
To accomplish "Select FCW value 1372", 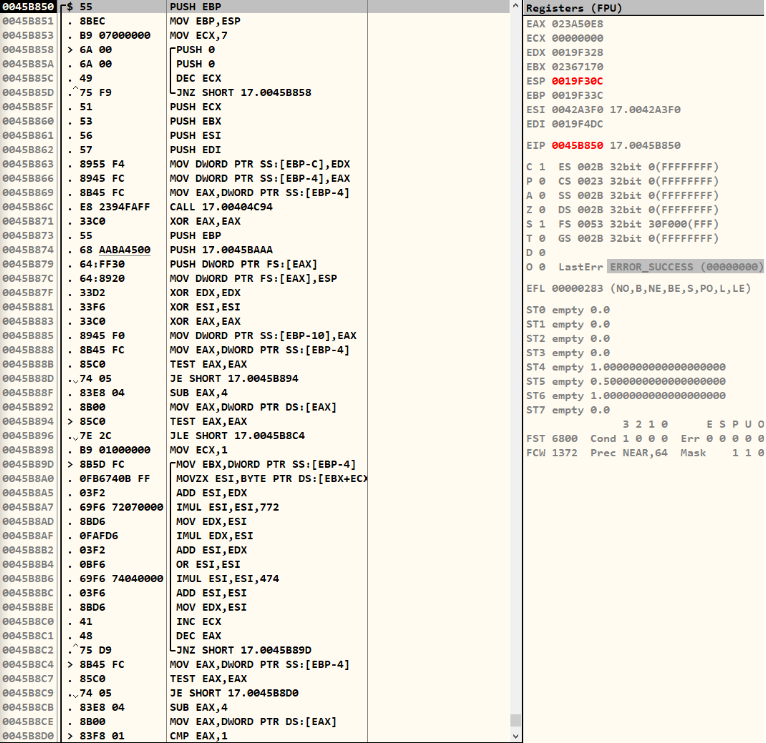I will [x=564, y=453].
